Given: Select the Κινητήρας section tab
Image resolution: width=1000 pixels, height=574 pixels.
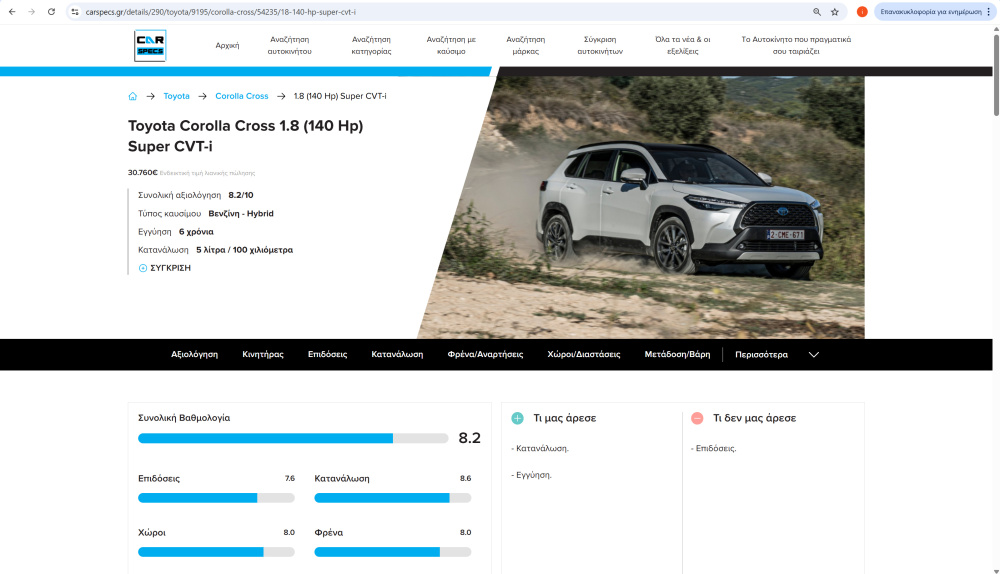Looking at the screenshot, I should (x=263, y=354).
